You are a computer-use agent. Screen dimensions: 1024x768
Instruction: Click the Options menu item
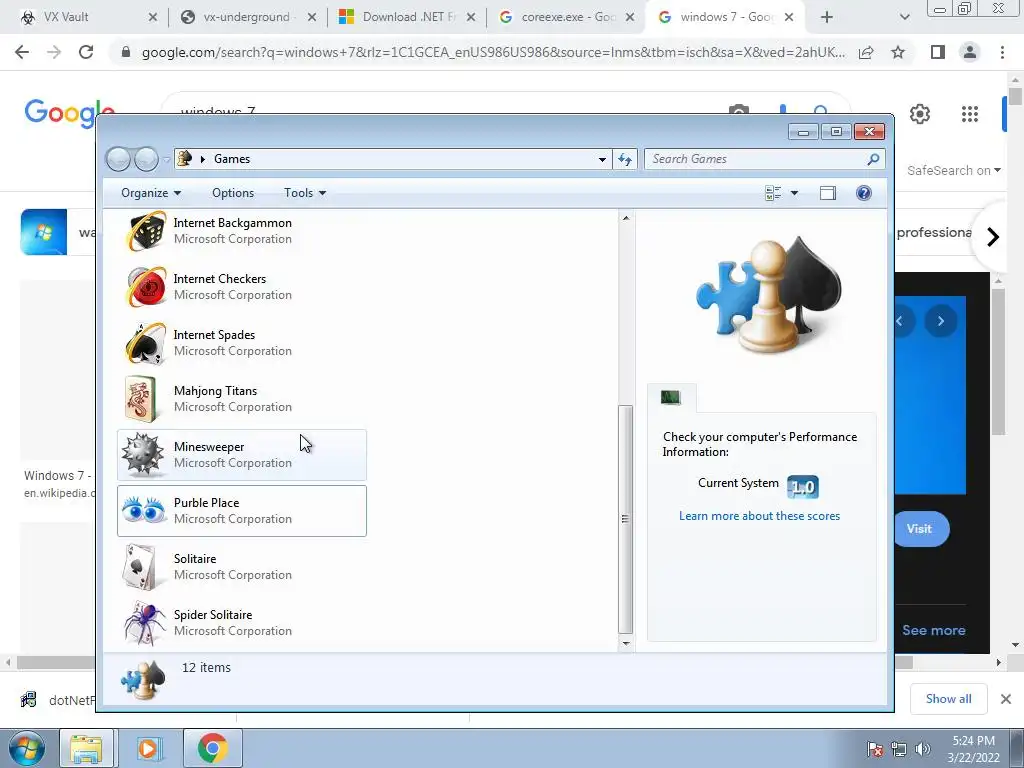[233, 193]
